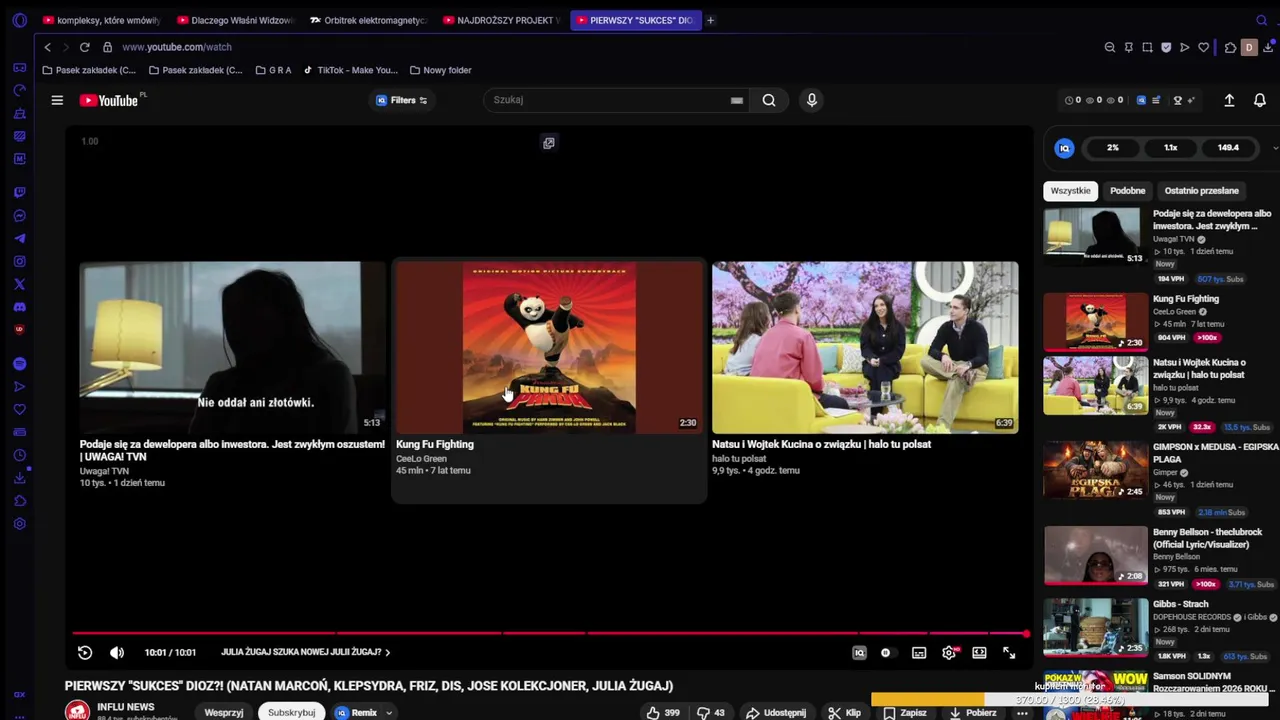Open downloads icon in Opera sidebar
Image resolution: width=1280 pixels, height=720 pixels.
click(19, 478)
